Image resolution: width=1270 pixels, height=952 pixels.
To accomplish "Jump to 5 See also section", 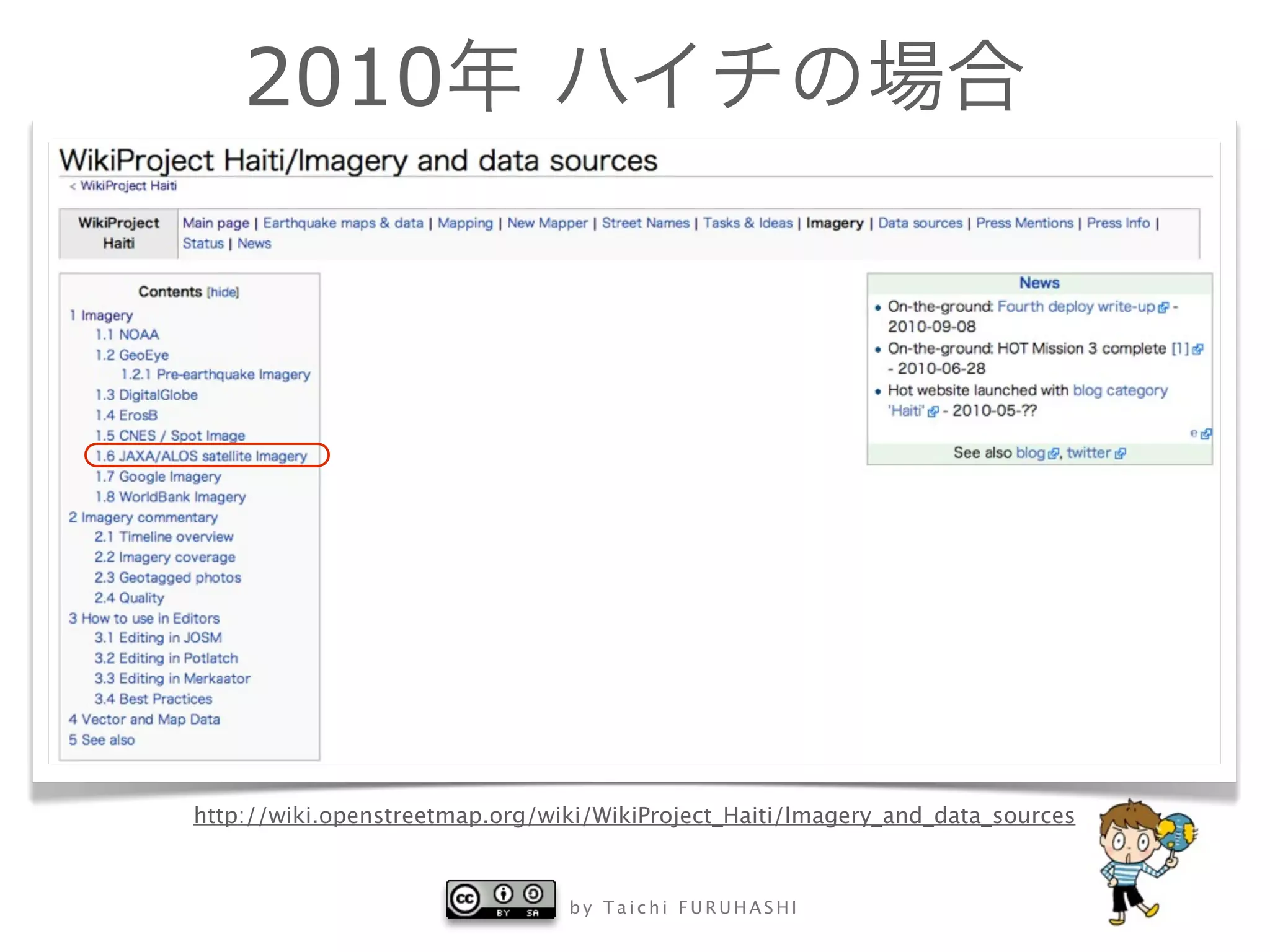I will 102,740.
